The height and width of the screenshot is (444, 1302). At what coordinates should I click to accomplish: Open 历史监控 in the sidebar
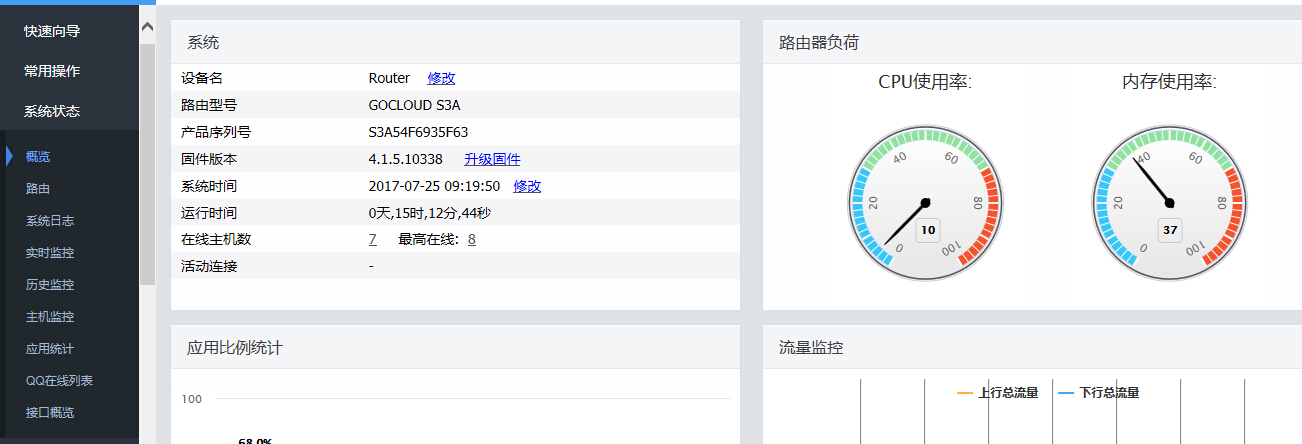pos(50,284)
